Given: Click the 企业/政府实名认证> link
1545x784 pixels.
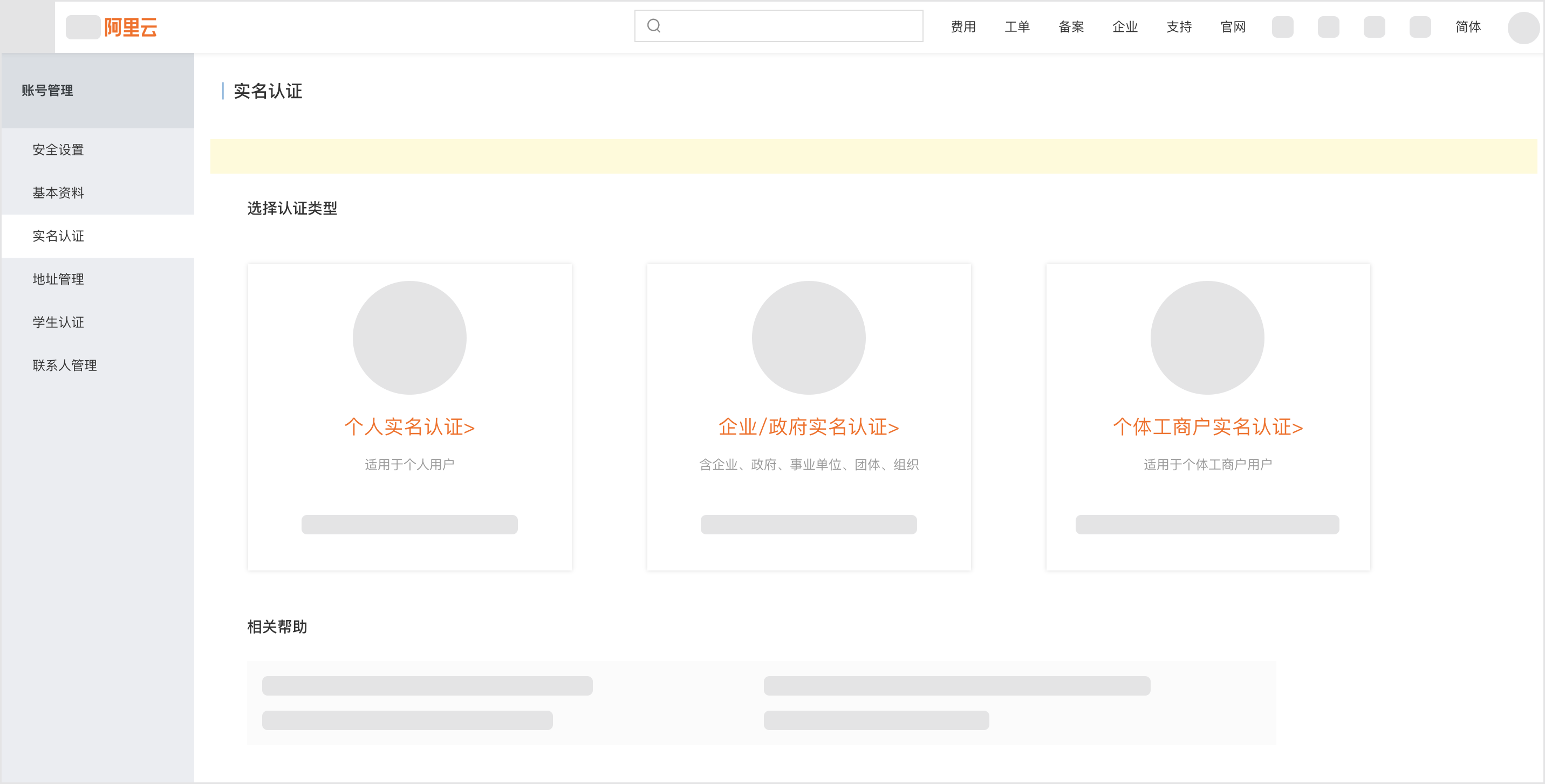Looking at the screenshot, I should (809, 427).
